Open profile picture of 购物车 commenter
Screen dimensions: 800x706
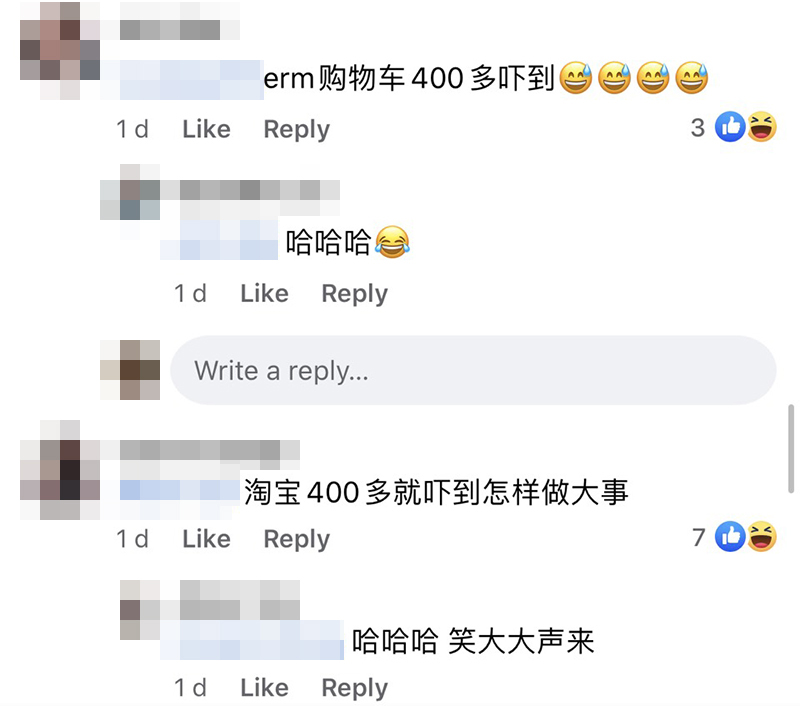[60, 50]
